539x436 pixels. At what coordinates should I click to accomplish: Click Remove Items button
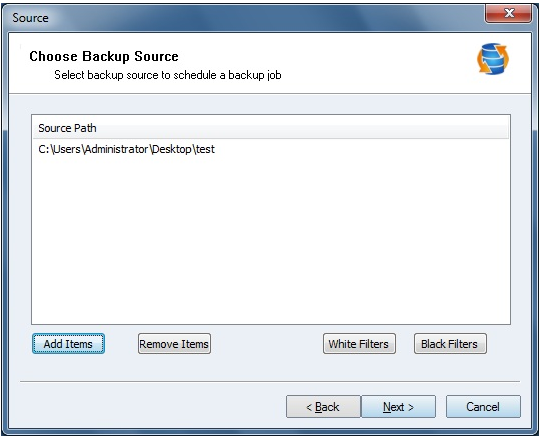174,344
